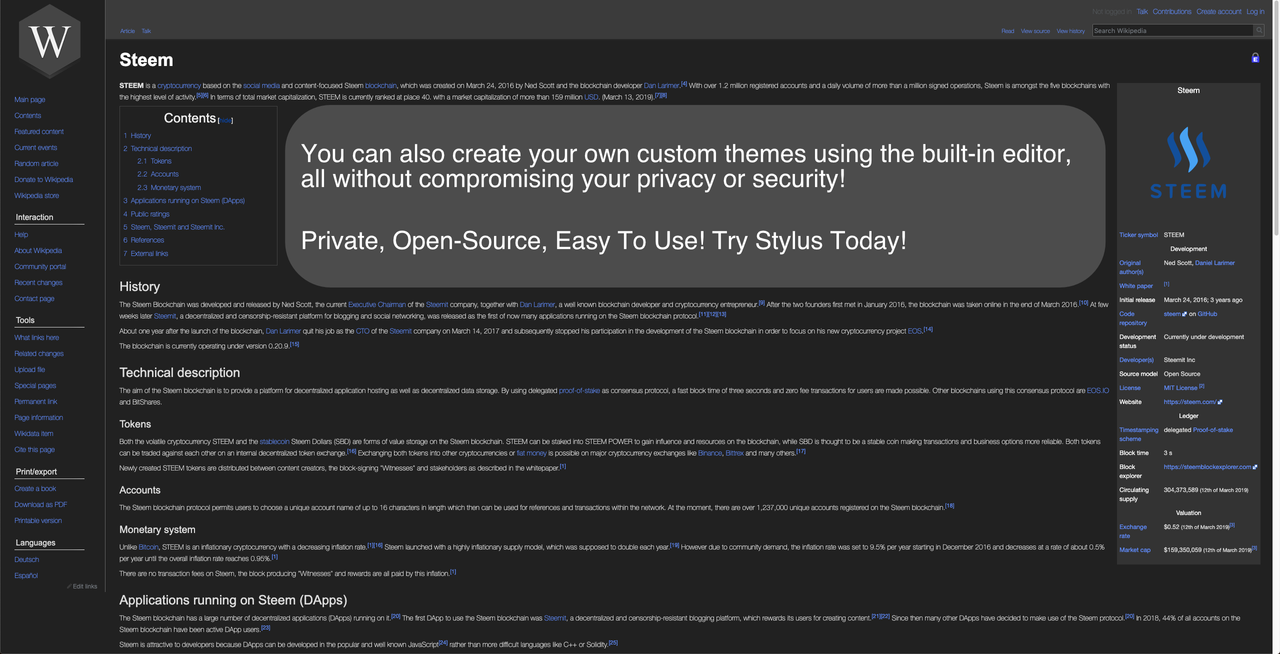Image resolution: width=1280 pixels, height=654 pixels.
Task: Click the Edit links pencil in Languages
Action: [x=82, y=586]
